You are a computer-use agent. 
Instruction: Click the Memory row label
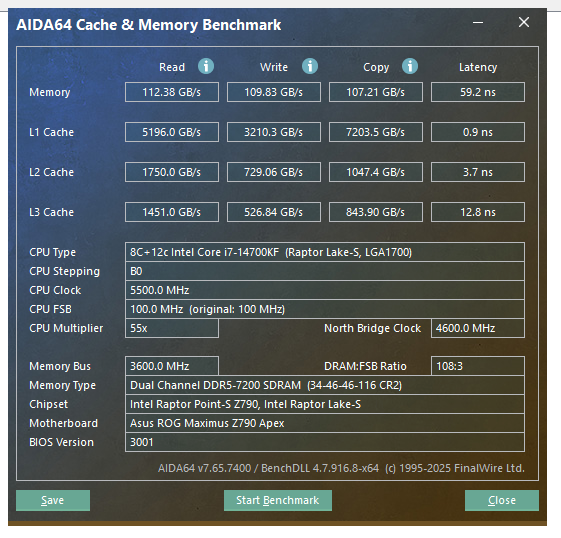coord(50,92)
